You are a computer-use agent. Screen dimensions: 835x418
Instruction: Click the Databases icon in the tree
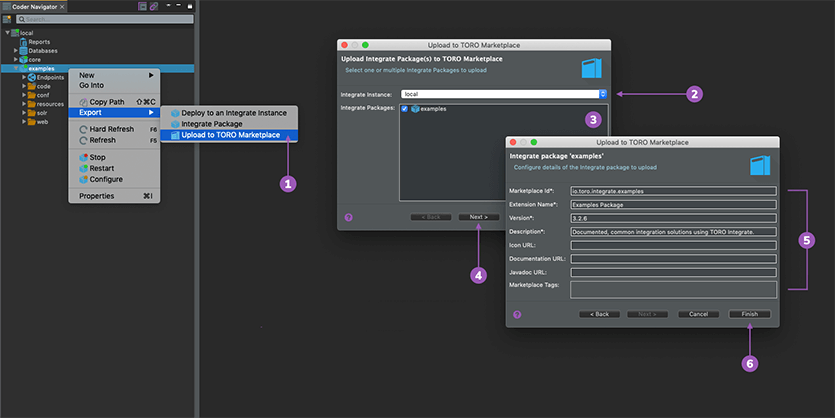23,51
